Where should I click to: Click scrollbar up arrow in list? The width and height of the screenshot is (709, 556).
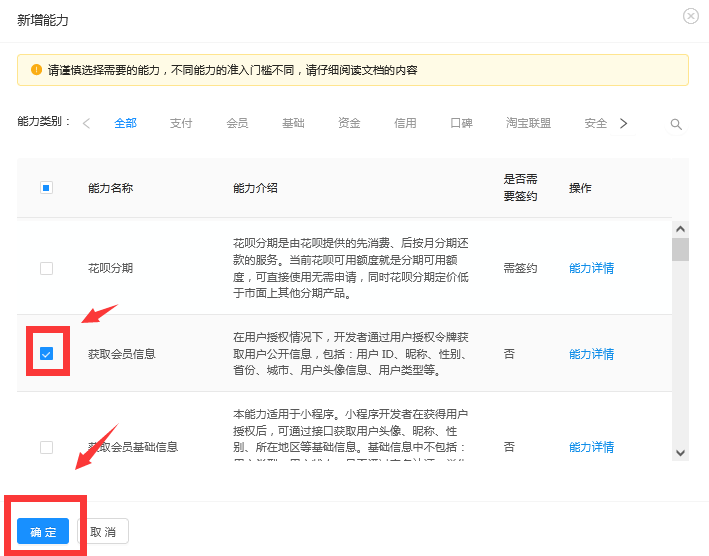(680, 229)
